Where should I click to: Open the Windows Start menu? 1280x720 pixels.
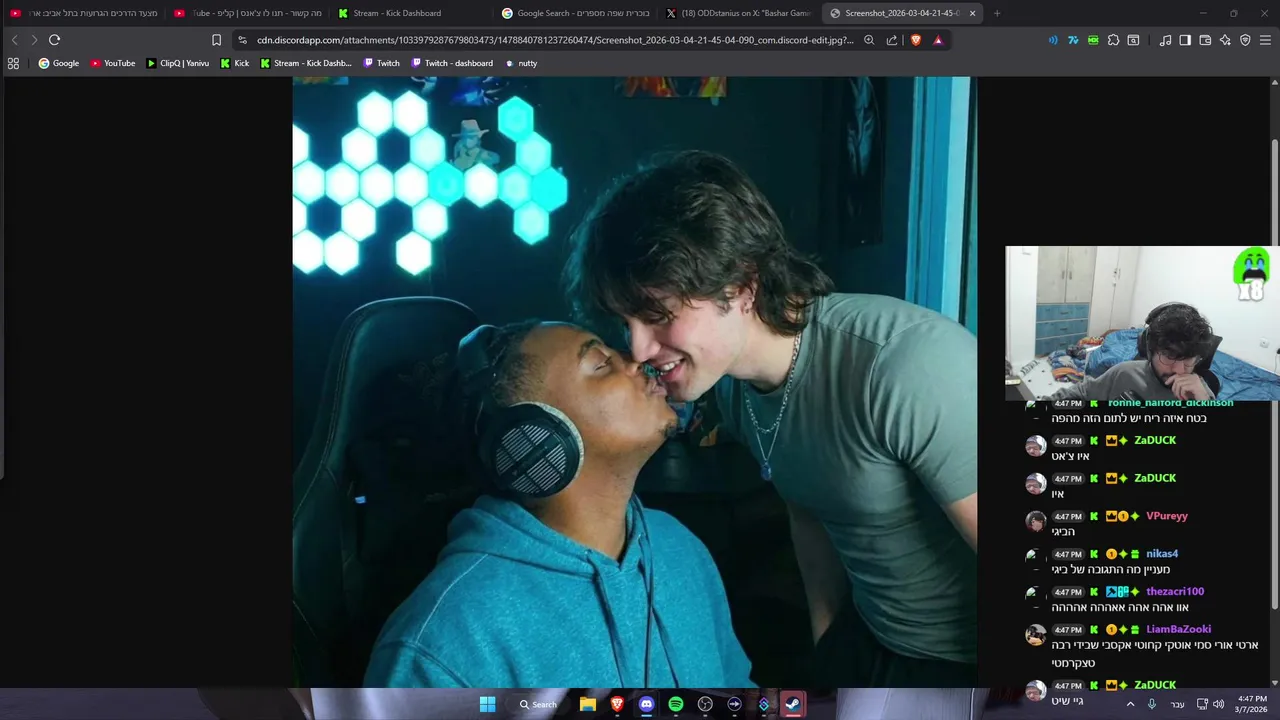(487, 704)
